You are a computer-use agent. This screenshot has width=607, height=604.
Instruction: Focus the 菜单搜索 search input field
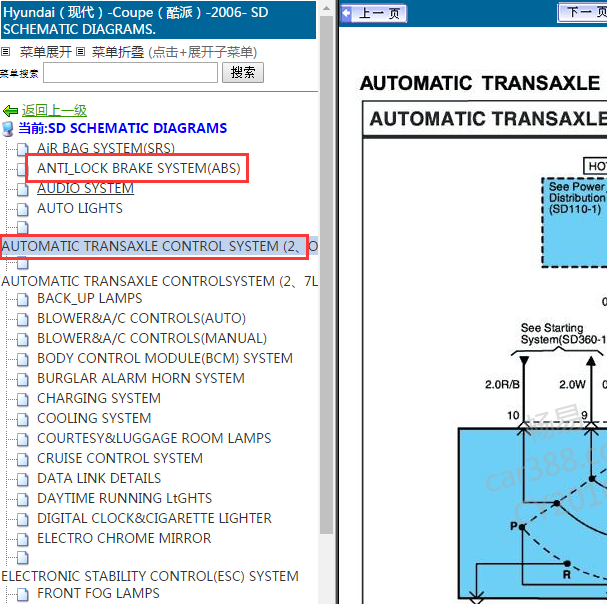pos(130,73)
